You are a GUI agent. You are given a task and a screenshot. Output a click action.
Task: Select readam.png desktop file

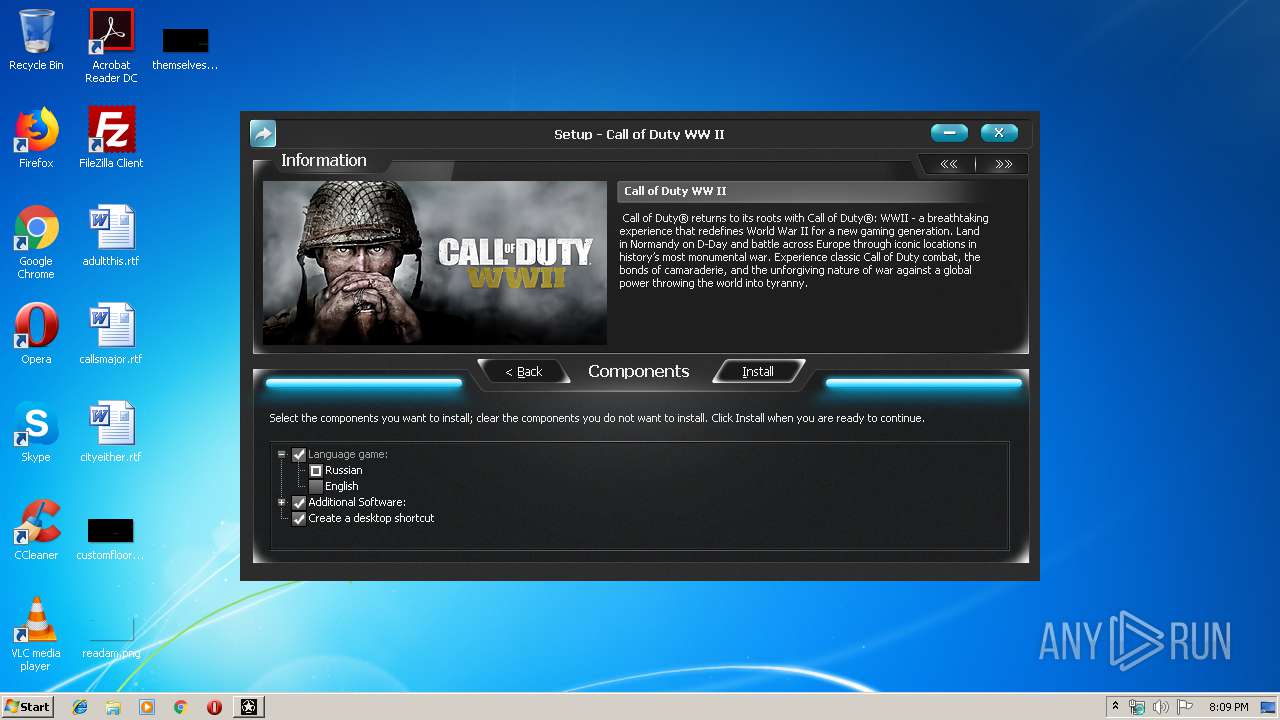111,636
